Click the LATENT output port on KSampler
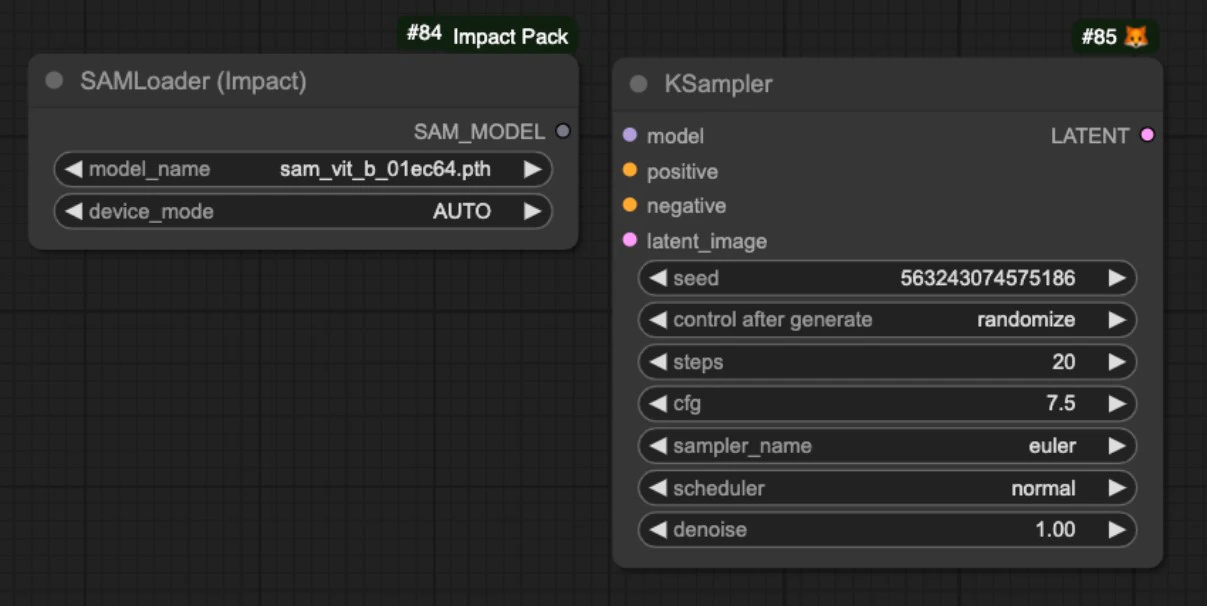Image resolution: width=1207 pixels, height=606 pixels. tap(1146, 136)
